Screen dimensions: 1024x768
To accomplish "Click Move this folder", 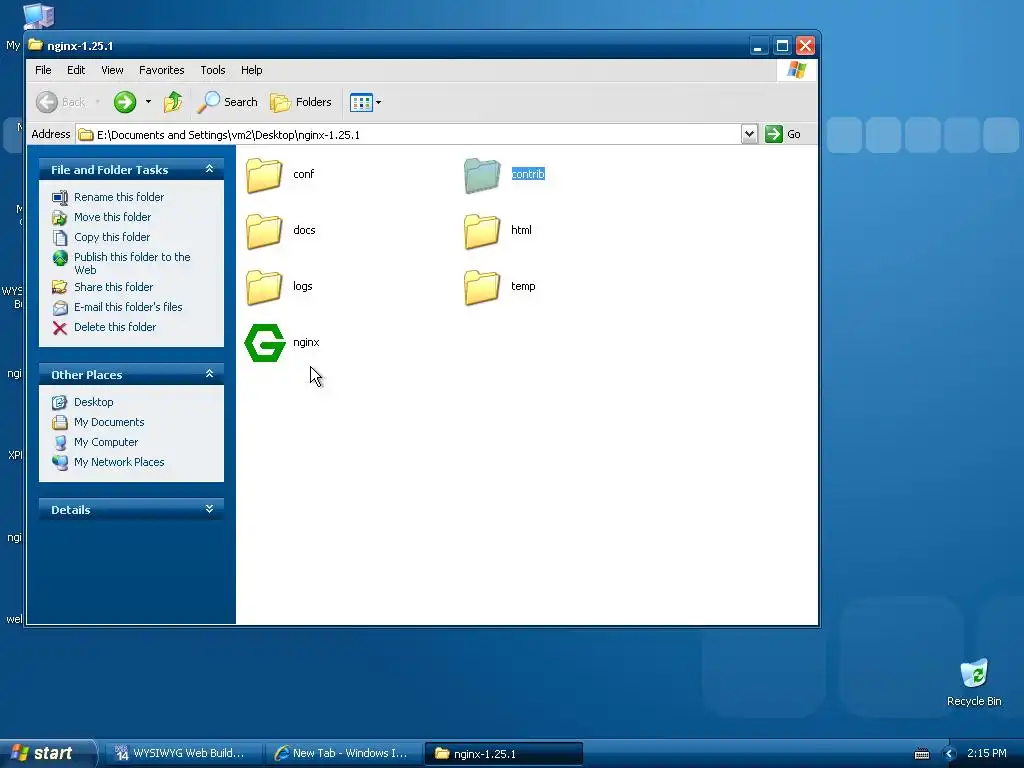I will coord(112,217).
